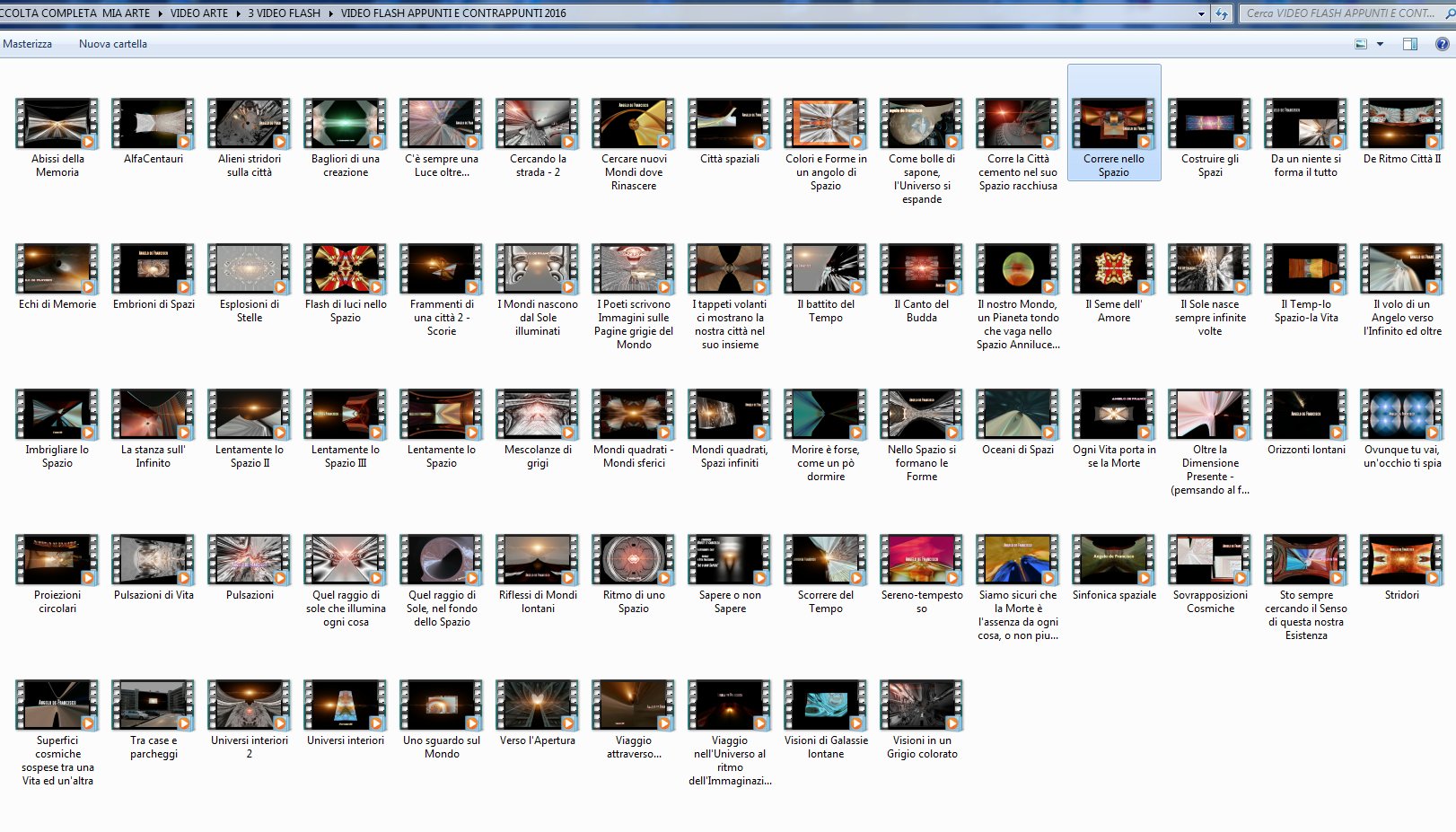Click the Masterizza toolbar button

coord(28,44)
